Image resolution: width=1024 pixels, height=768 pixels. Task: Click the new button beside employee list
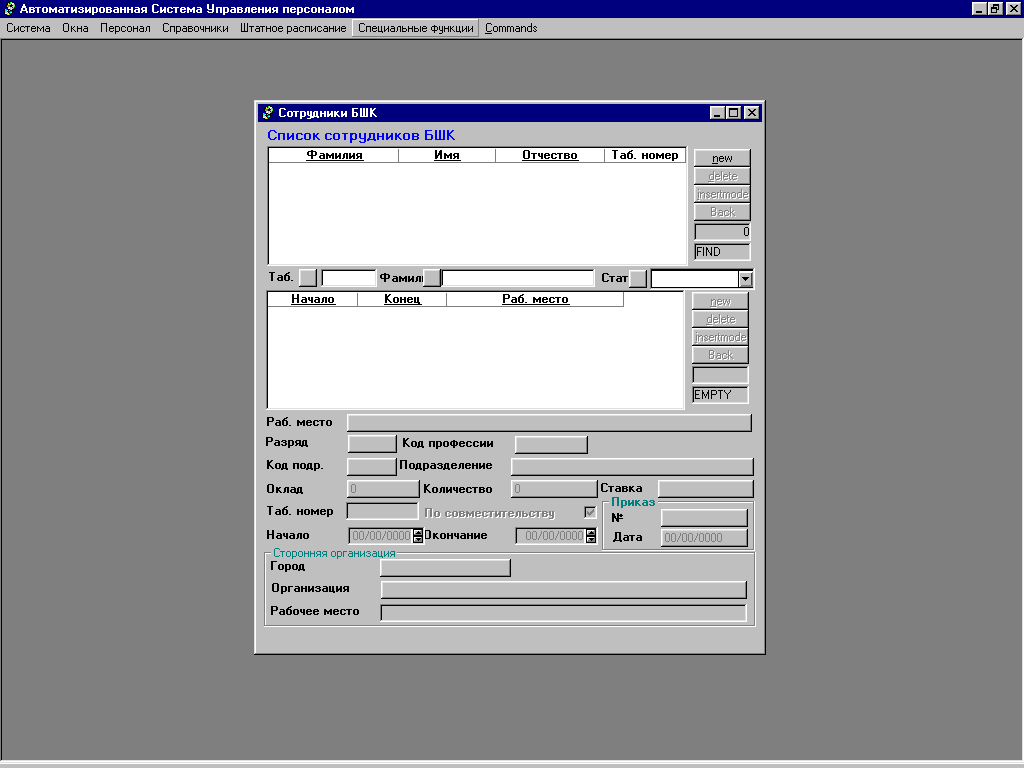click(x=722, y=158)
